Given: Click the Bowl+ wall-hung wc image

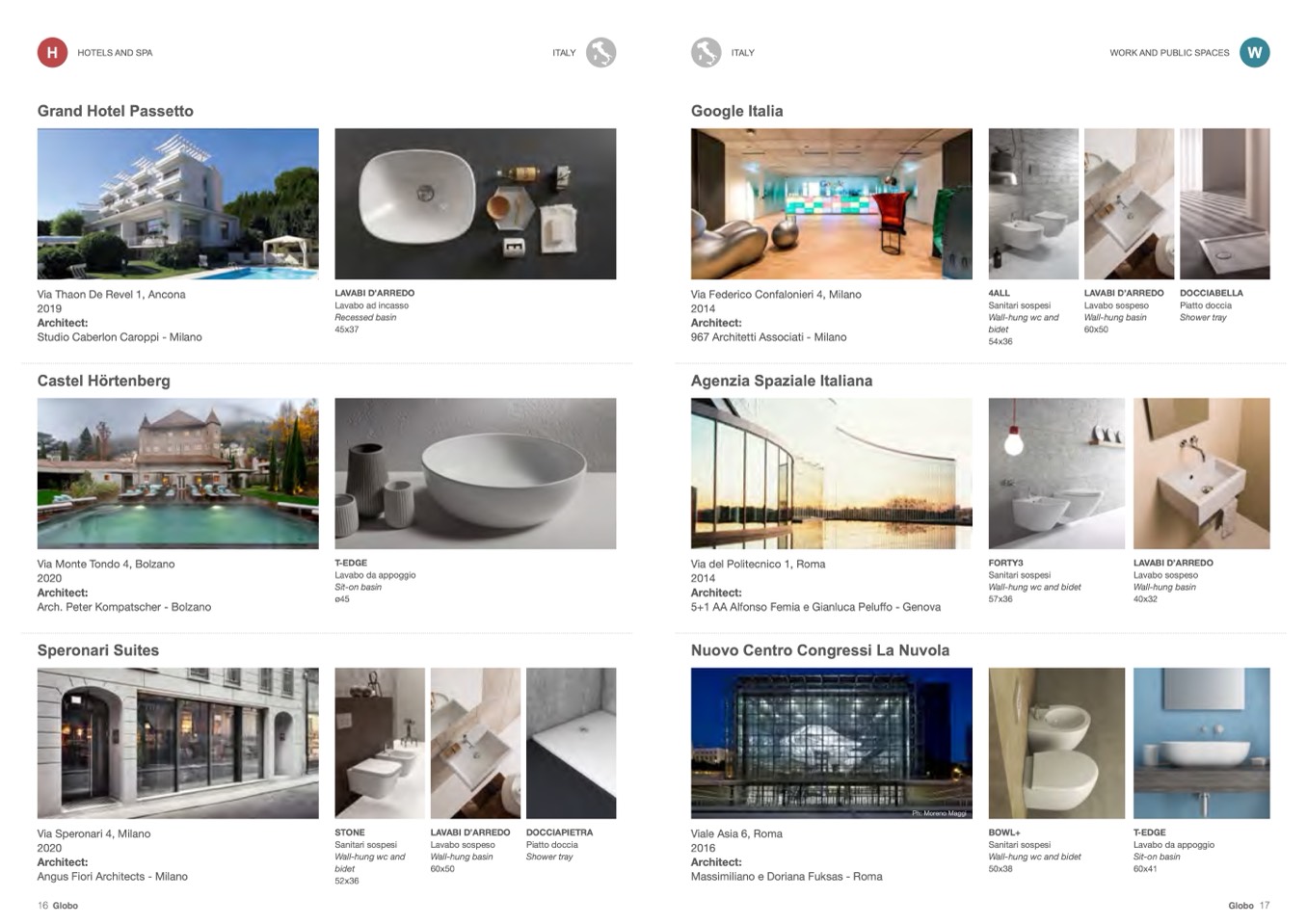Looking at the screenshot, I should click(1056, 743).
